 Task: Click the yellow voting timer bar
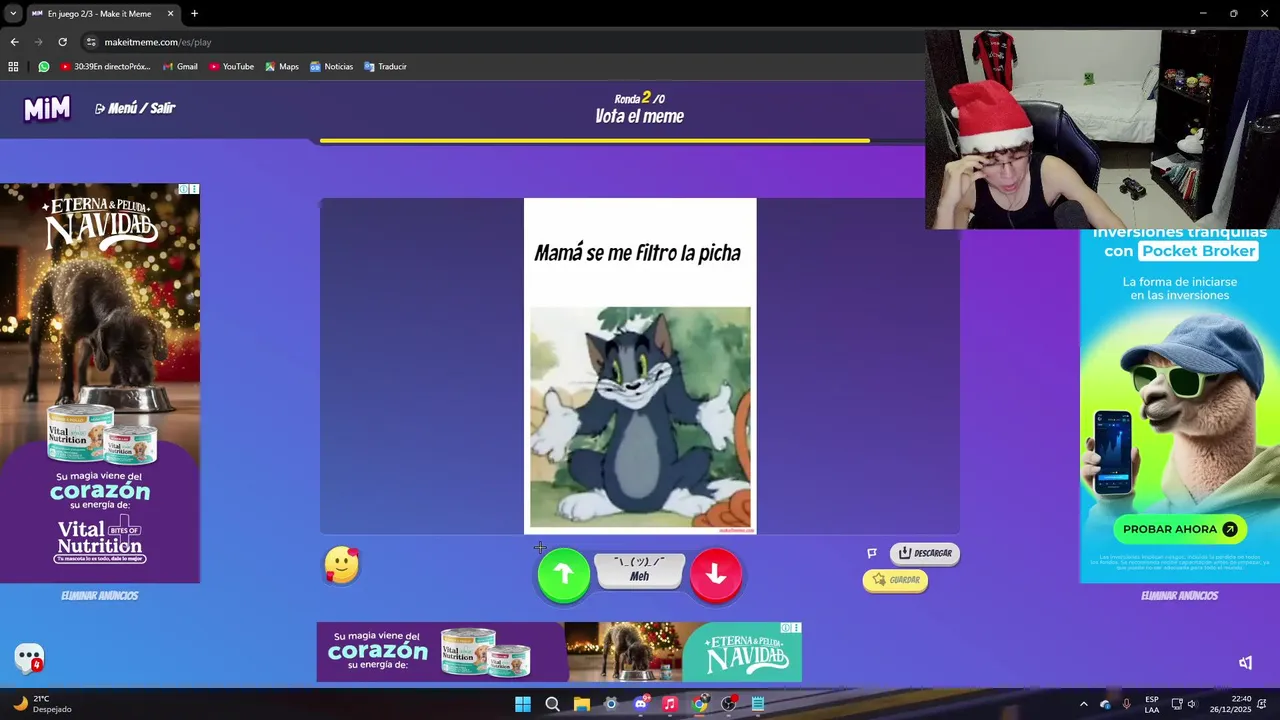[594, 141]
